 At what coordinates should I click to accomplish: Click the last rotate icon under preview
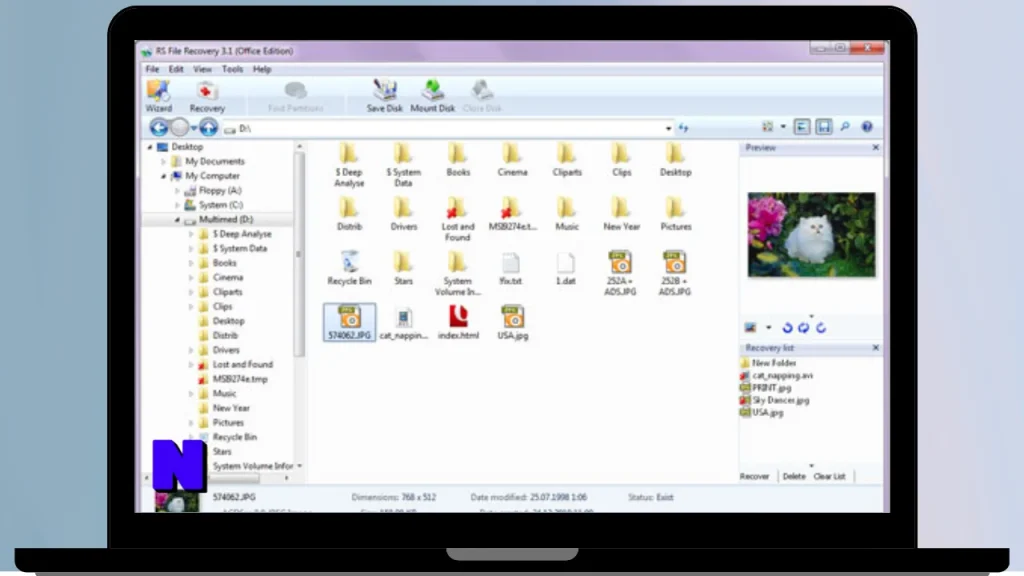(x=821, y=328)
